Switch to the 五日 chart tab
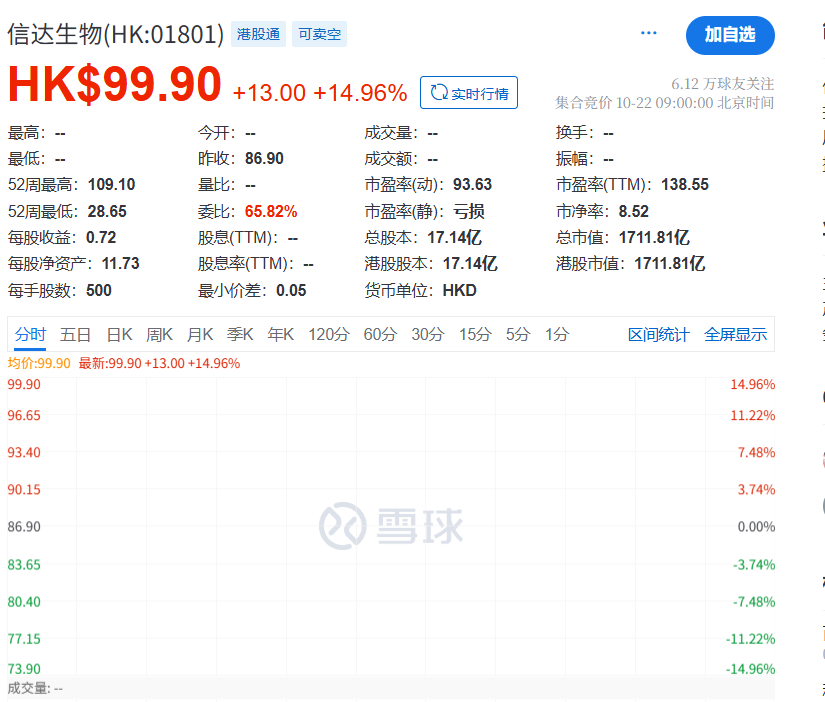825x702 pixels. click(x=75, y=335)
